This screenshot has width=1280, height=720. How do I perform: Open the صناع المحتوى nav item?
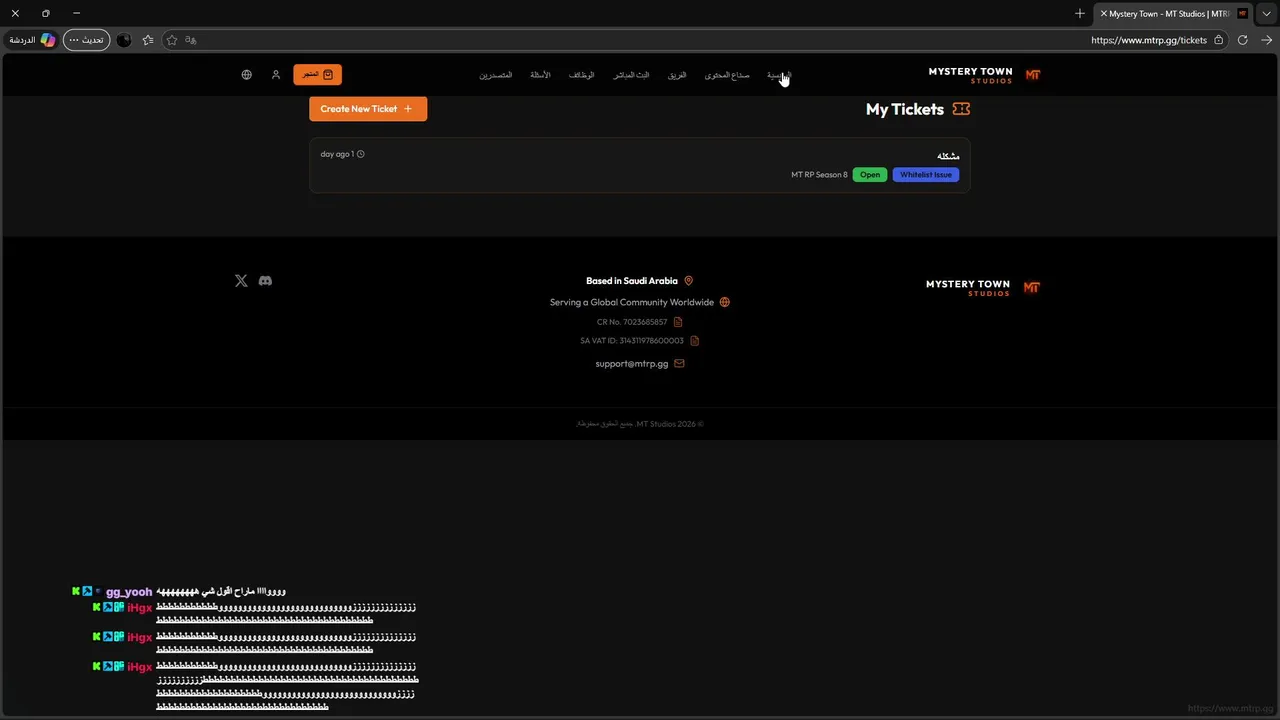click(x=727, y=75)
